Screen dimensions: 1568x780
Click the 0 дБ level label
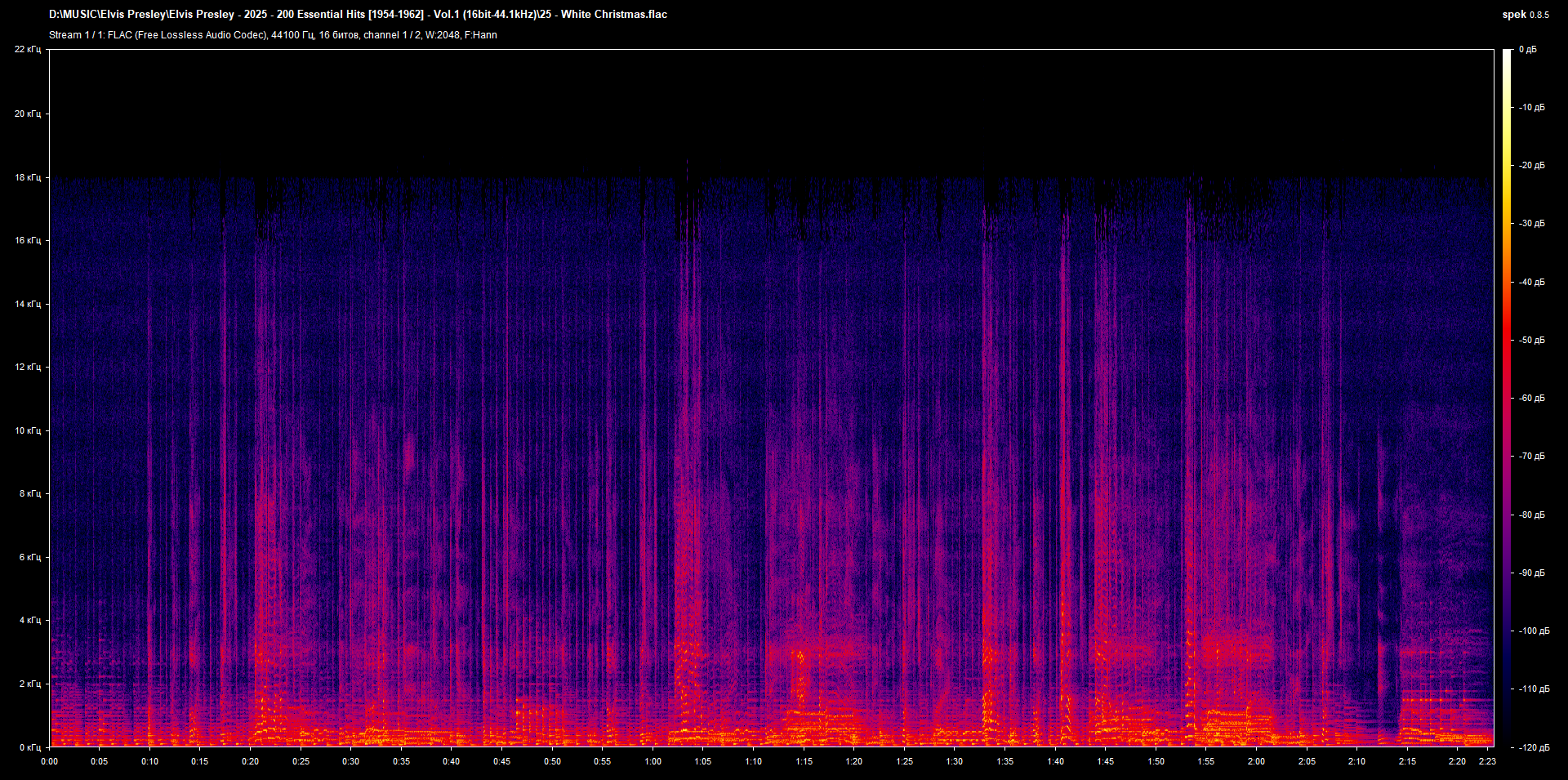coord(1527,50)
